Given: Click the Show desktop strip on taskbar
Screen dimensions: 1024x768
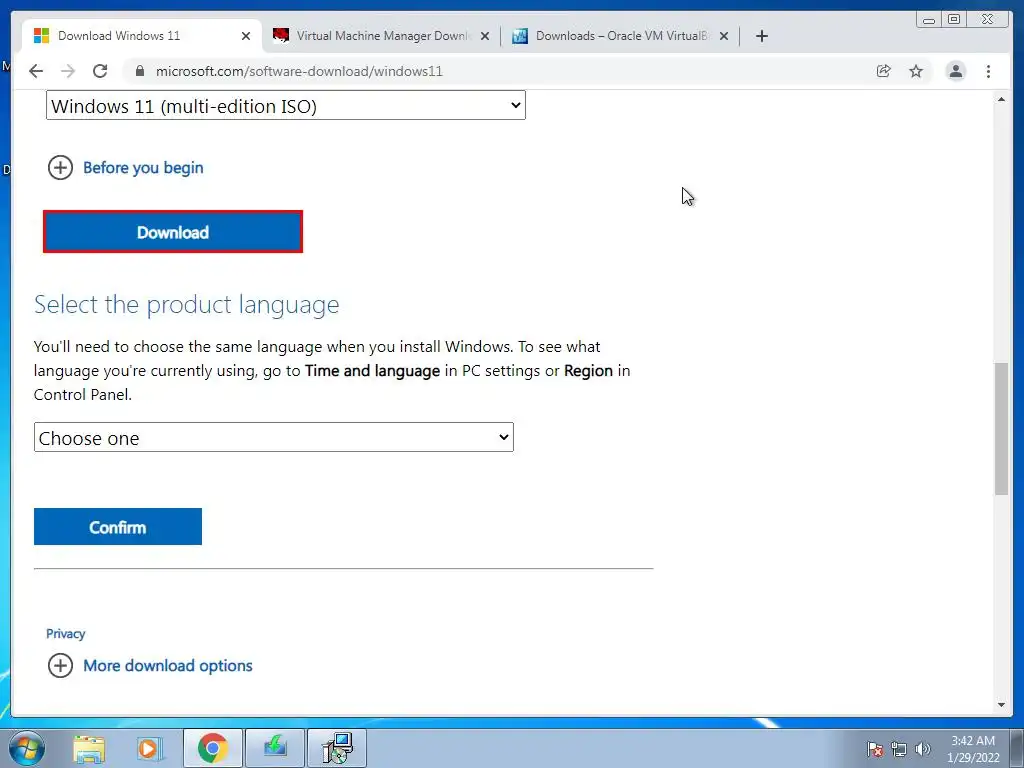Looking at the screenshot, I should coord(1017,748).
